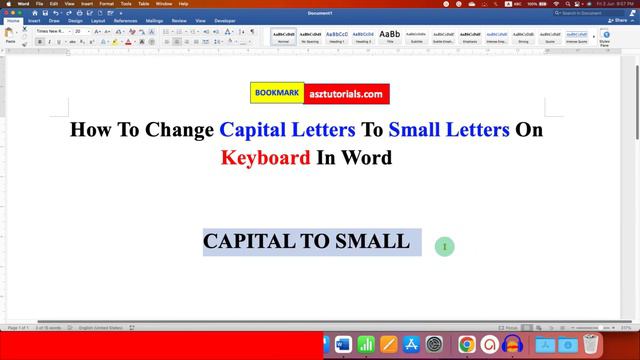Click the yellow highlight color swatch button

[115, 42]
